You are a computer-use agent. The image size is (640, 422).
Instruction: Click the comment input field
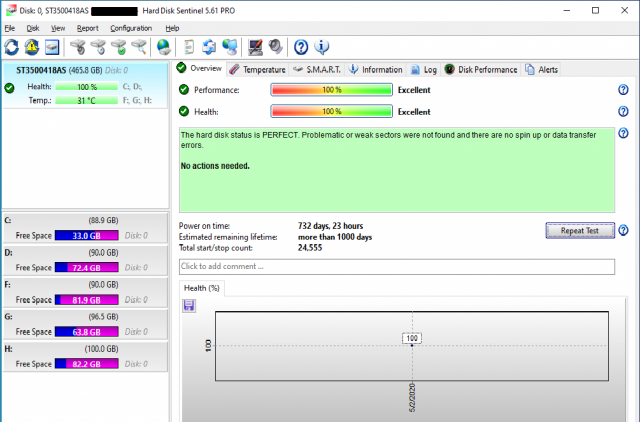396,266
